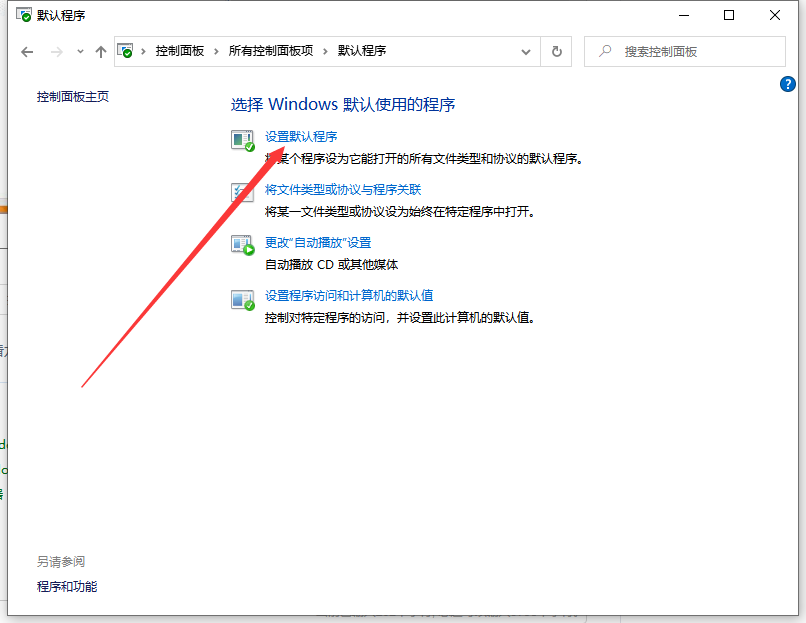
Task: Click the Control Panel icon in the address bar
Action: (x=126, y=51)
